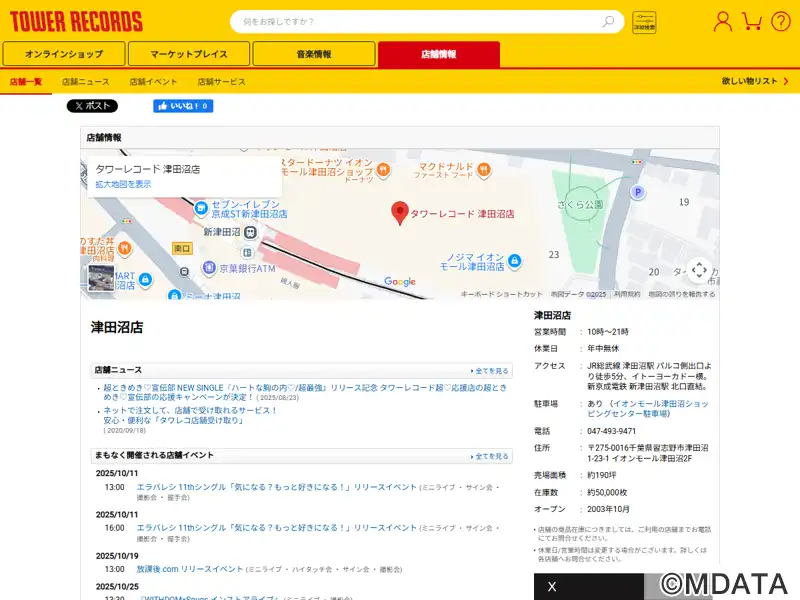The width and height of the screenshot is (800, 600).
Task: Click 全てを見る in 店舗ニュース section
Action: [490, 371]
